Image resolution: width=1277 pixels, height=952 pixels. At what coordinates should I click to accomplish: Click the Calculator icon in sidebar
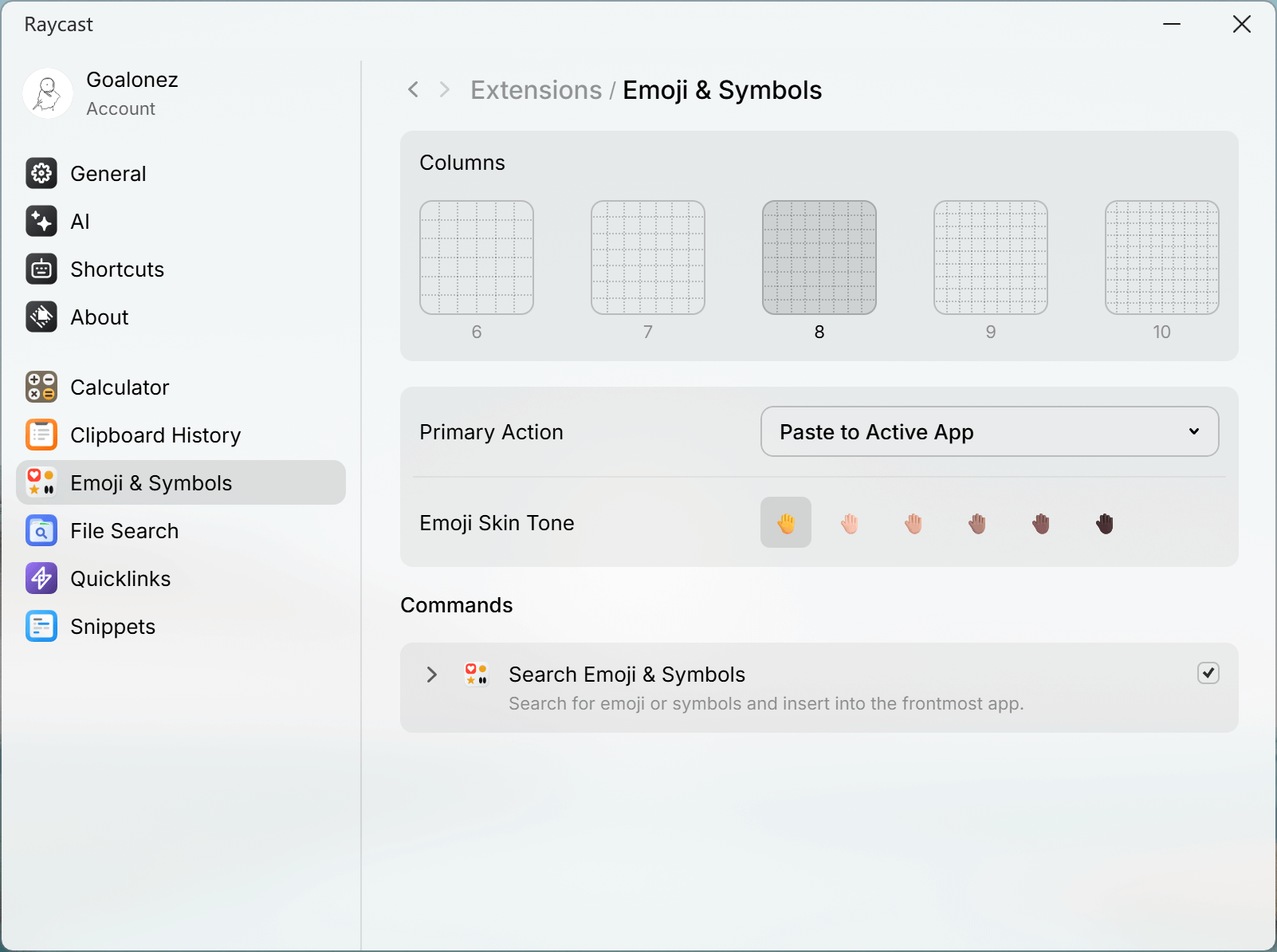point(41,387)
